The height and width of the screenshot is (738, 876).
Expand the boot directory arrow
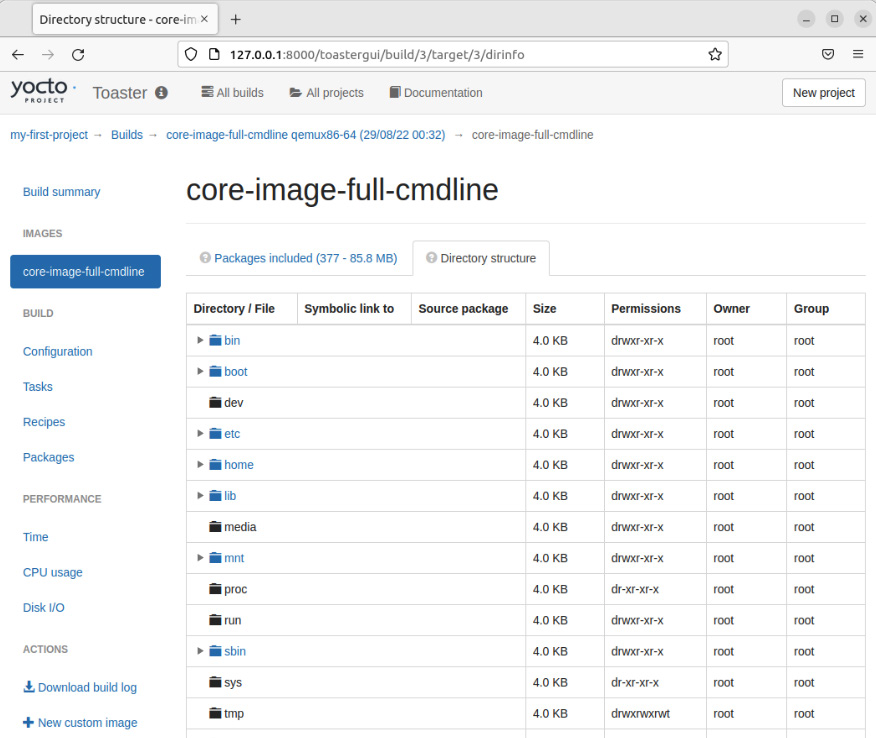click(200, 372)
